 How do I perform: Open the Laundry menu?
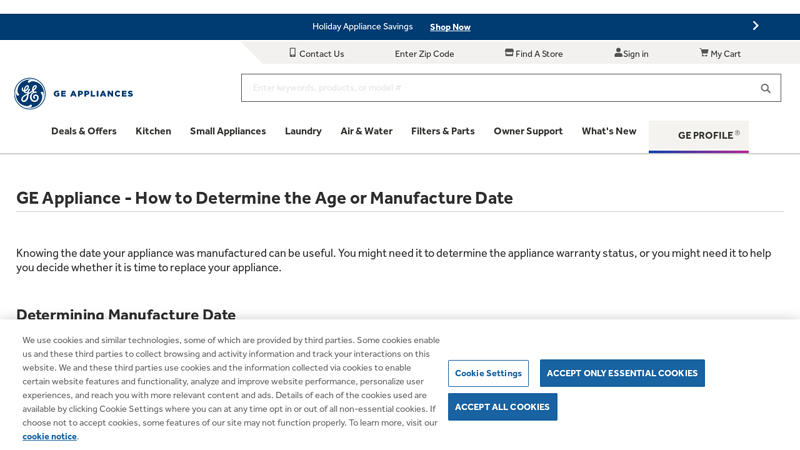(303, 131)
